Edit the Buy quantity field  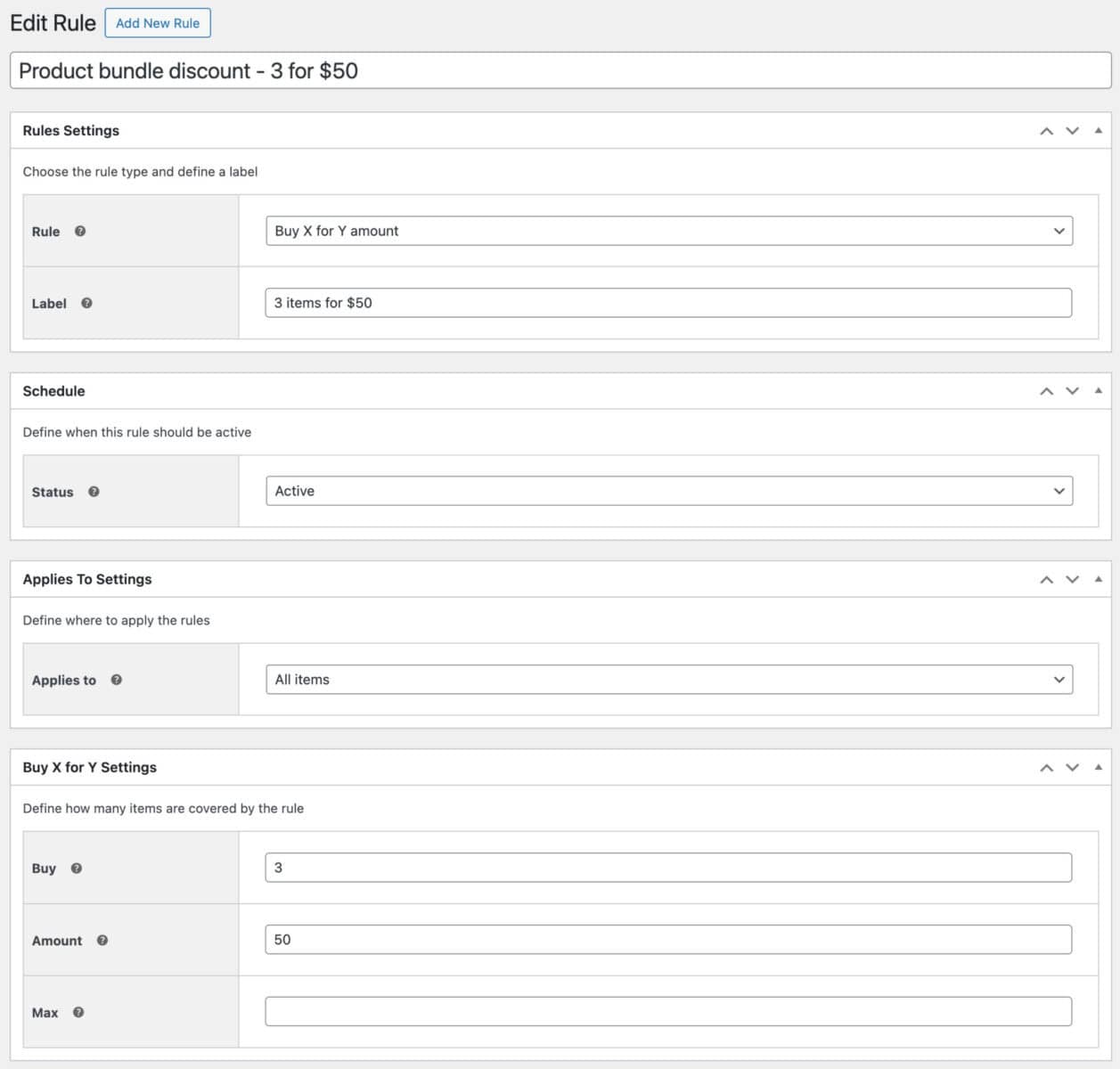(668, 868)
